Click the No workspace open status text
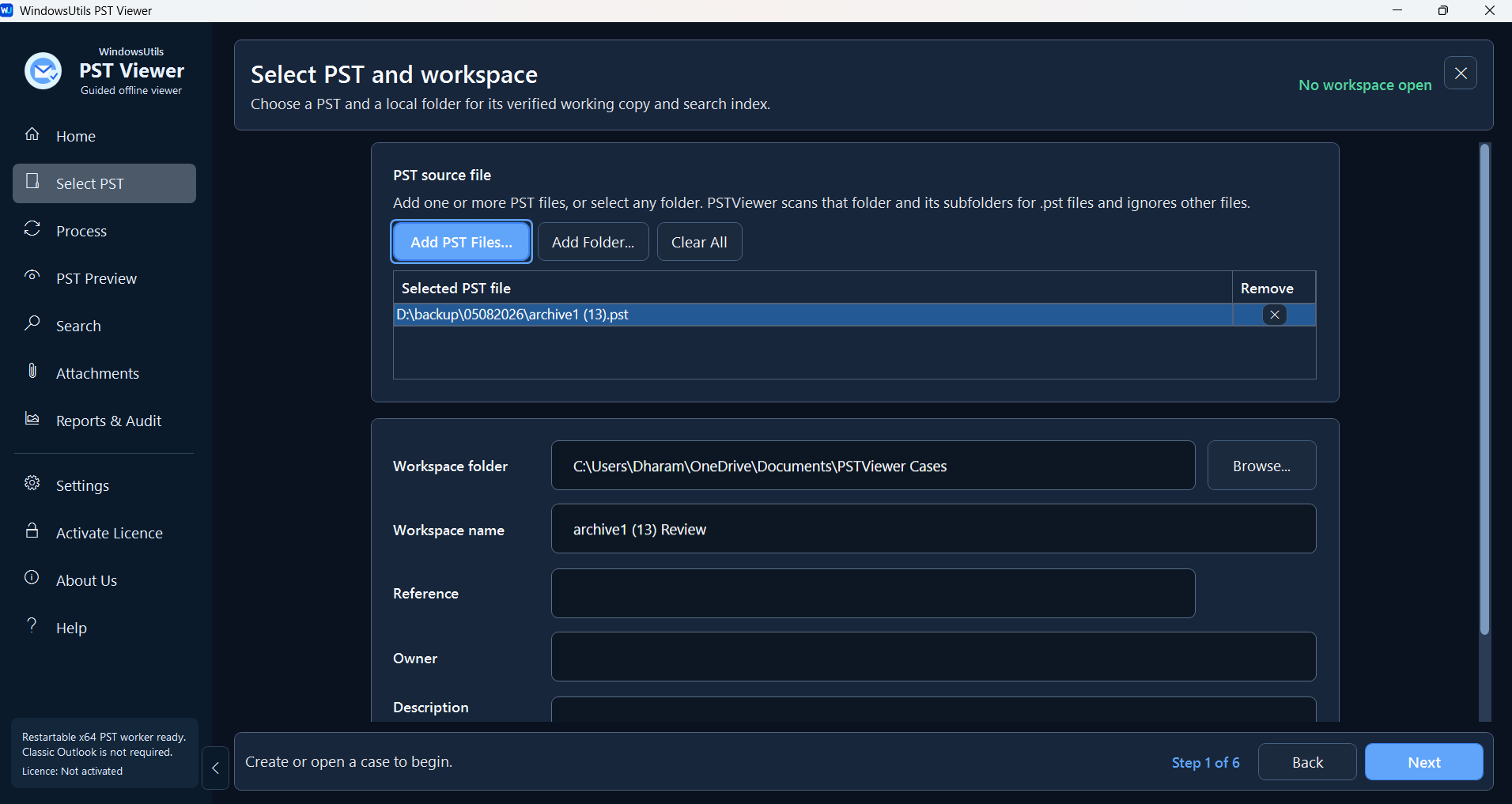The image size is (1512, 804). [1365, 85]
